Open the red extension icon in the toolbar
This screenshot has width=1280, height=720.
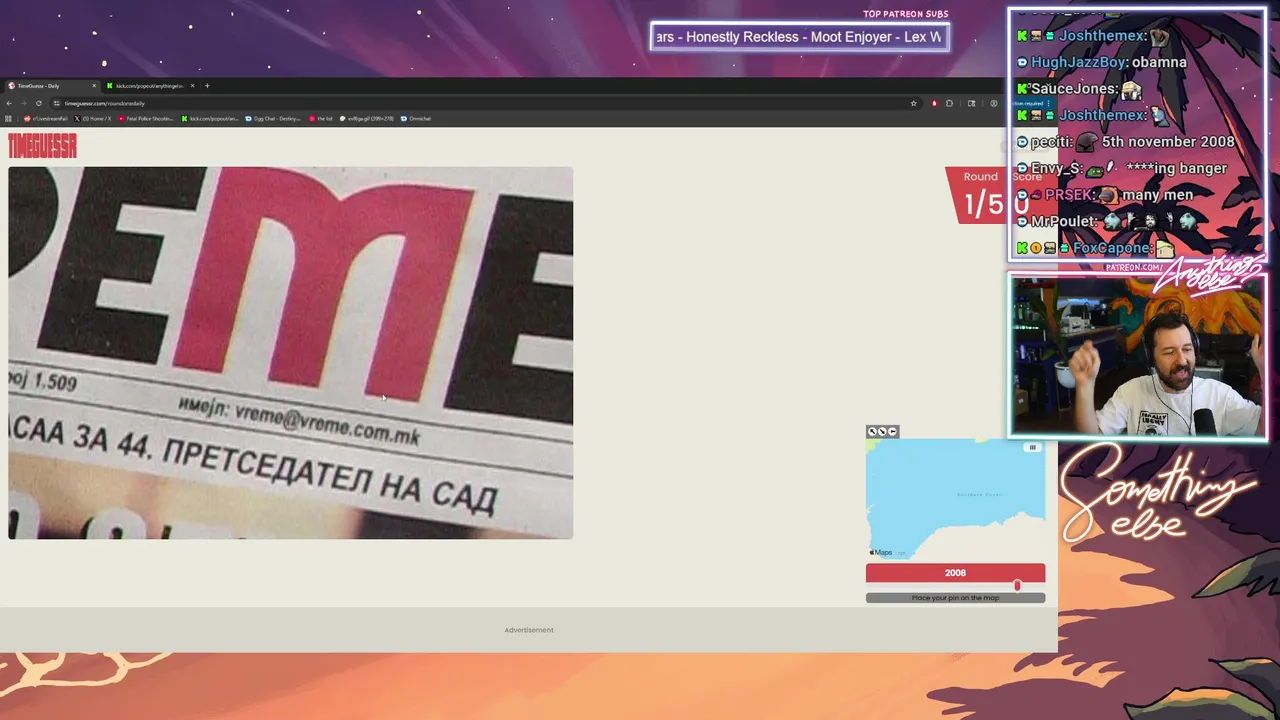[x=934, y=103]
